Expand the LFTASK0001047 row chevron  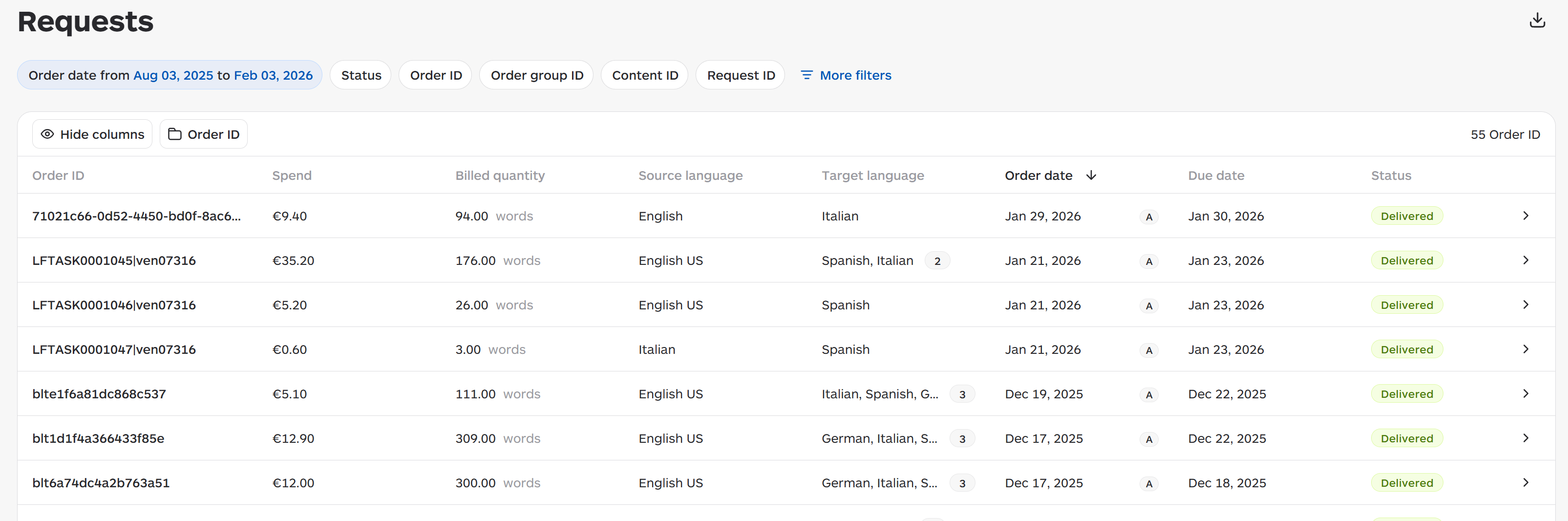(1526, 349)
